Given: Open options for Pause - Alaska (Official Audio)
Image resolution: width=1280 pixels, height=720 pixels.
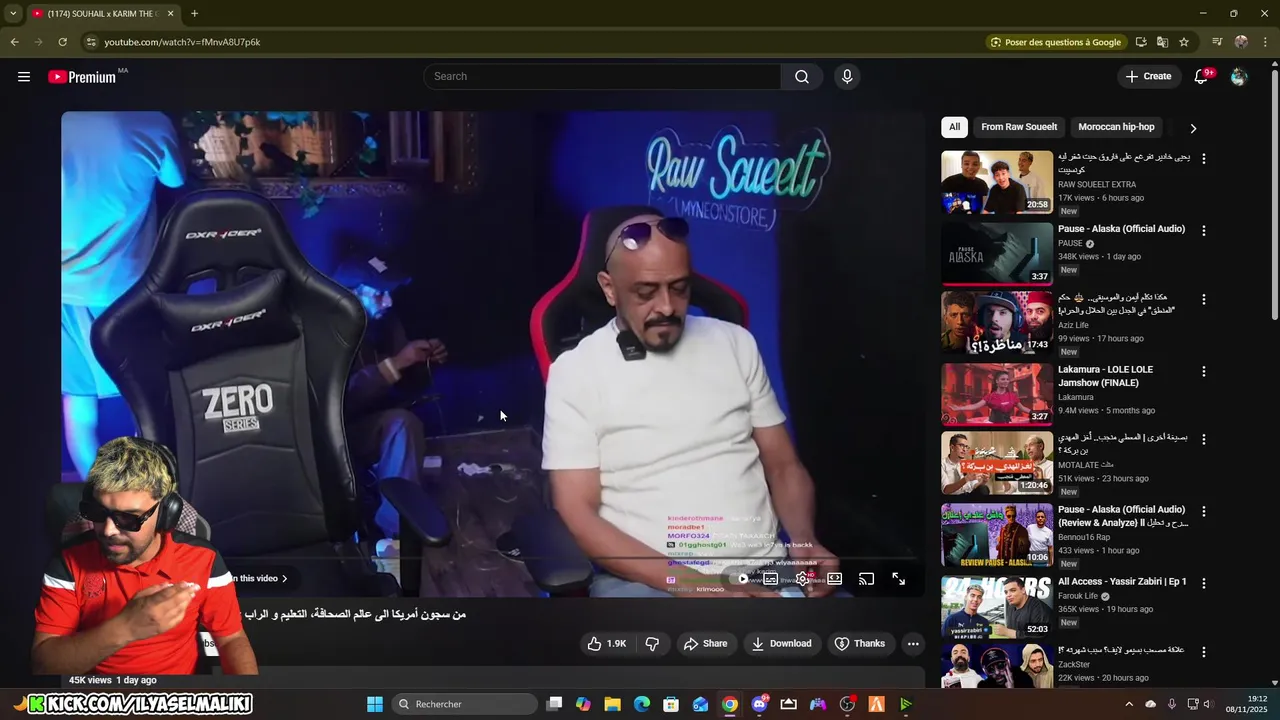Looking at the screenshot, I should [x=1204, y=230].
